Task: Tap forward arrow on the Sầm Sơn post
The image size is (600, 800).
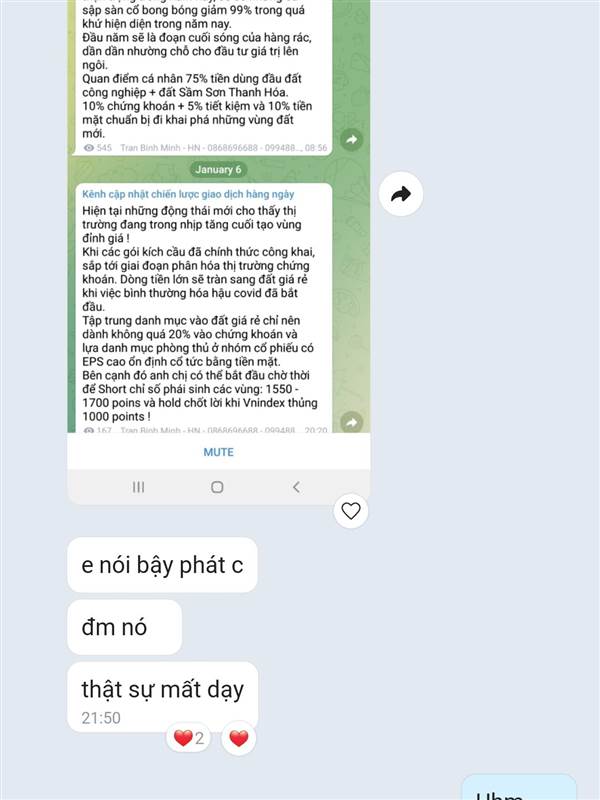Action: [352, 139]
